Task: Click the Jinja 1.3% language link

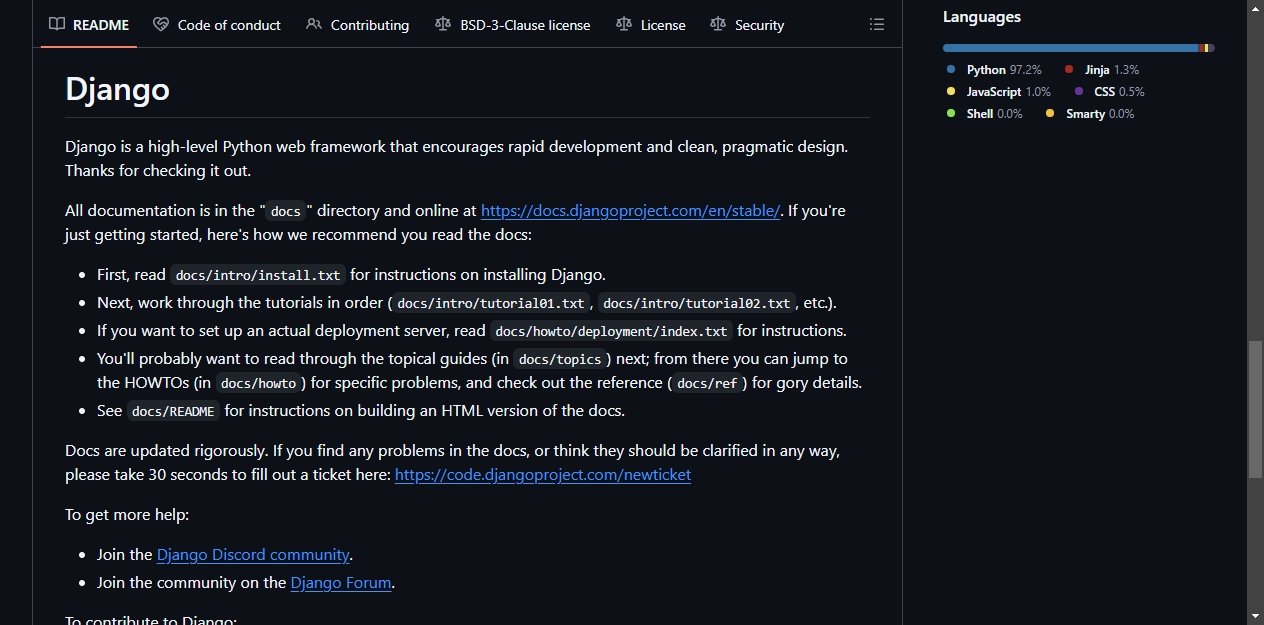Action: pos(1102,70)
